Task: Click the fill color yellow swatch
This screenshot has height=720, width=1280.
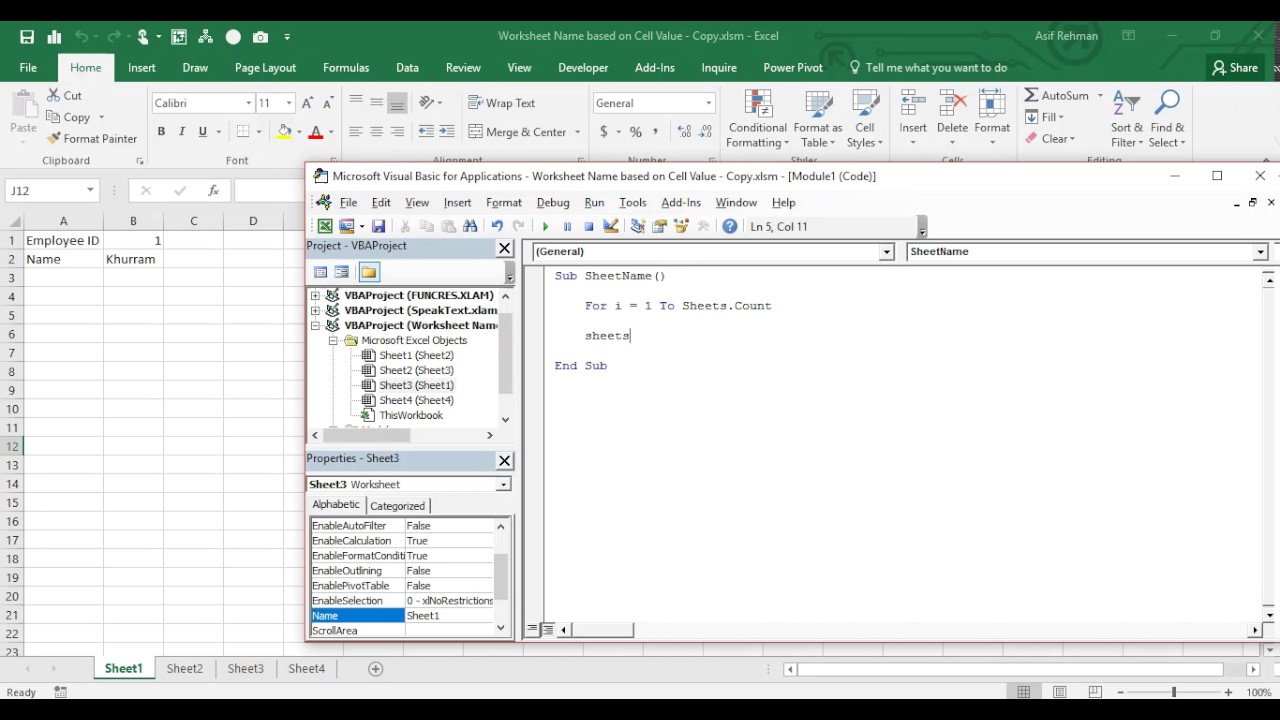Action: (284, 132)
